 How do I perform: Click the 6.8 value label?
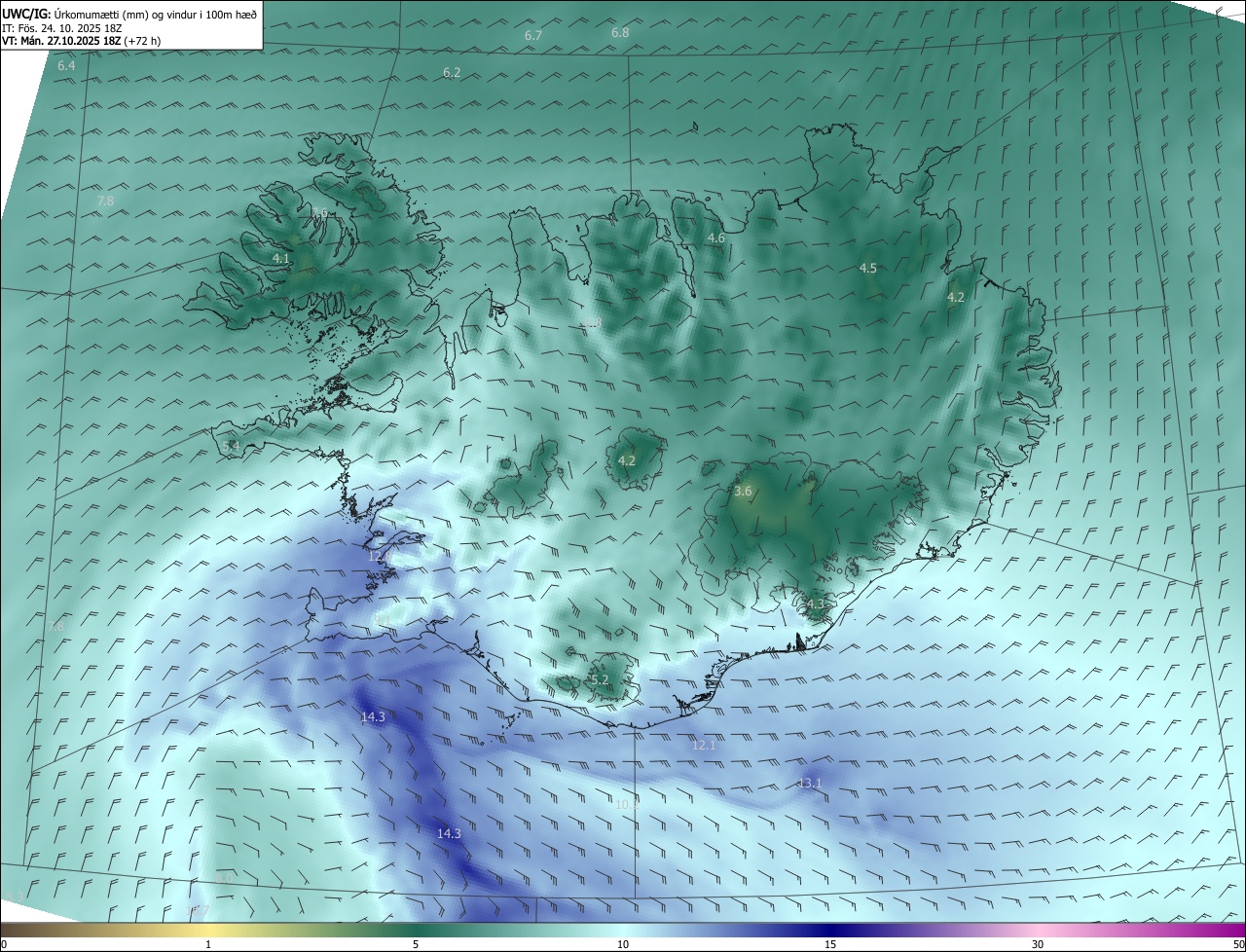620,32
